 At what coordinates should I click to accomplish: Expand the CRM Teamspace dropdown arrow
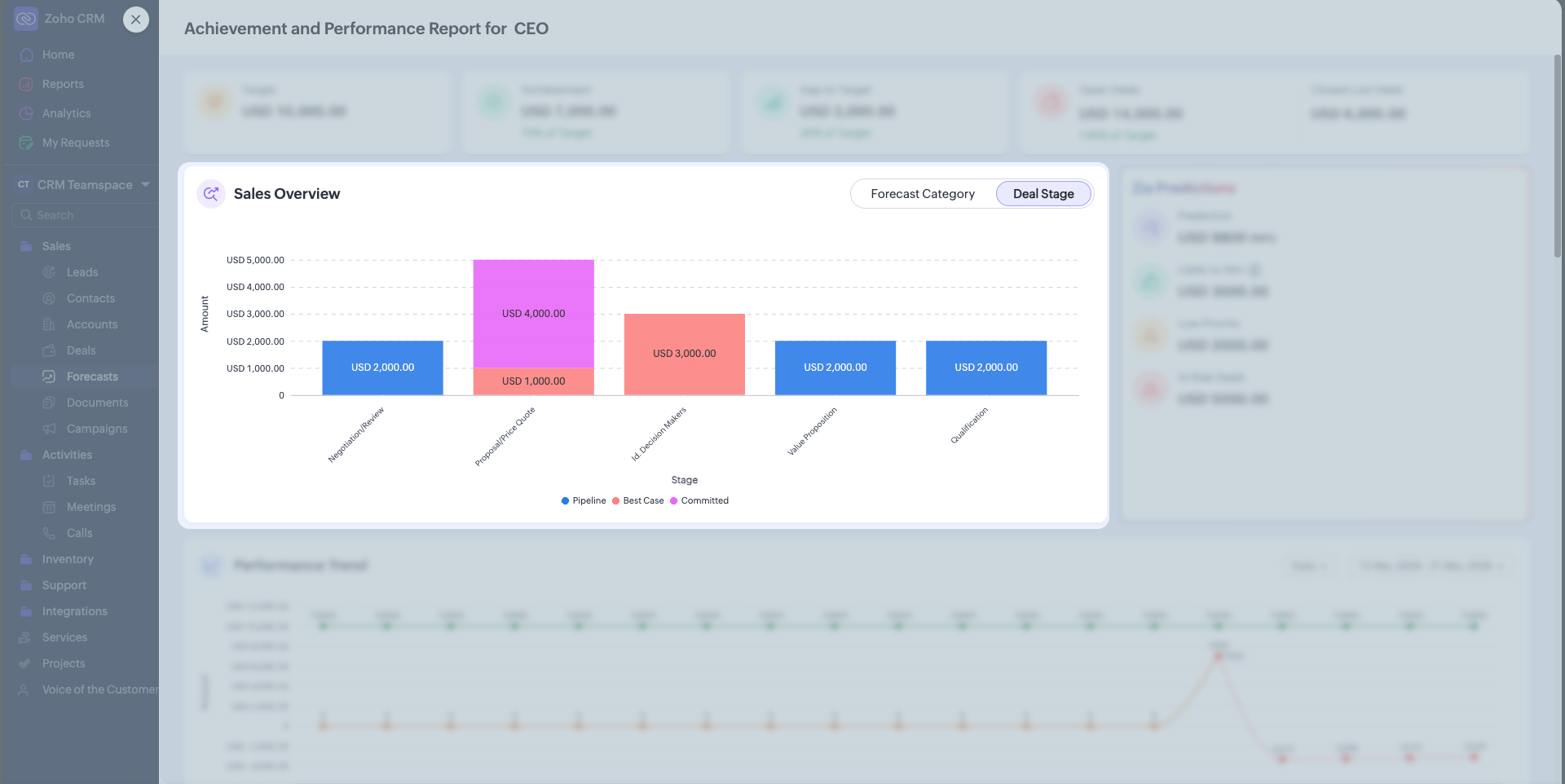click(x=146, y=185)
